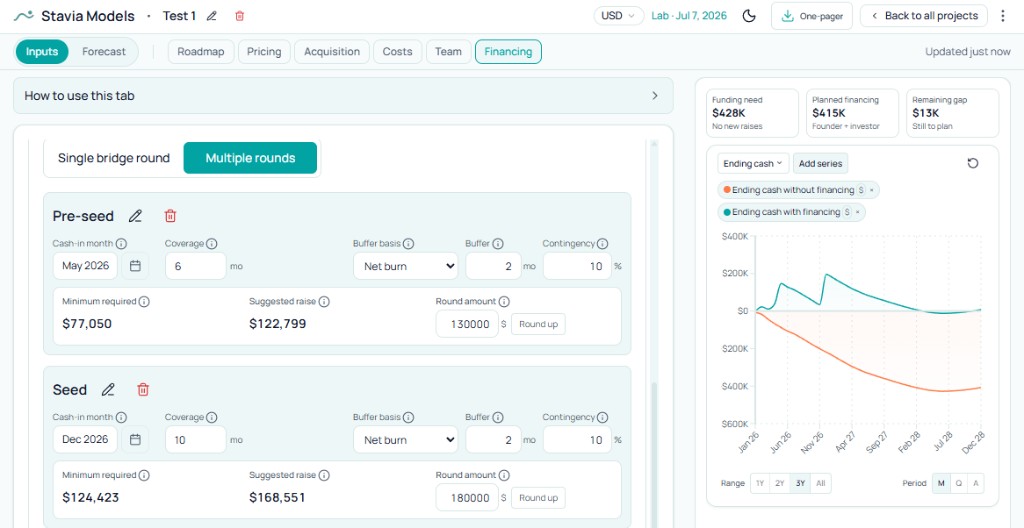Show info for Pre-seed Round amount
This screenshot has height=528, width=1024.
pyautogui.click(x=504, y=302)
